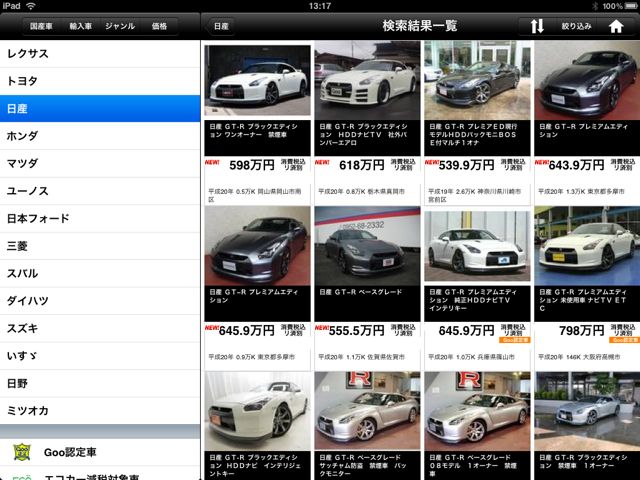Switch to the 国産車 tab
Viewport: 640px width, 480px height.
pos(41,26)
